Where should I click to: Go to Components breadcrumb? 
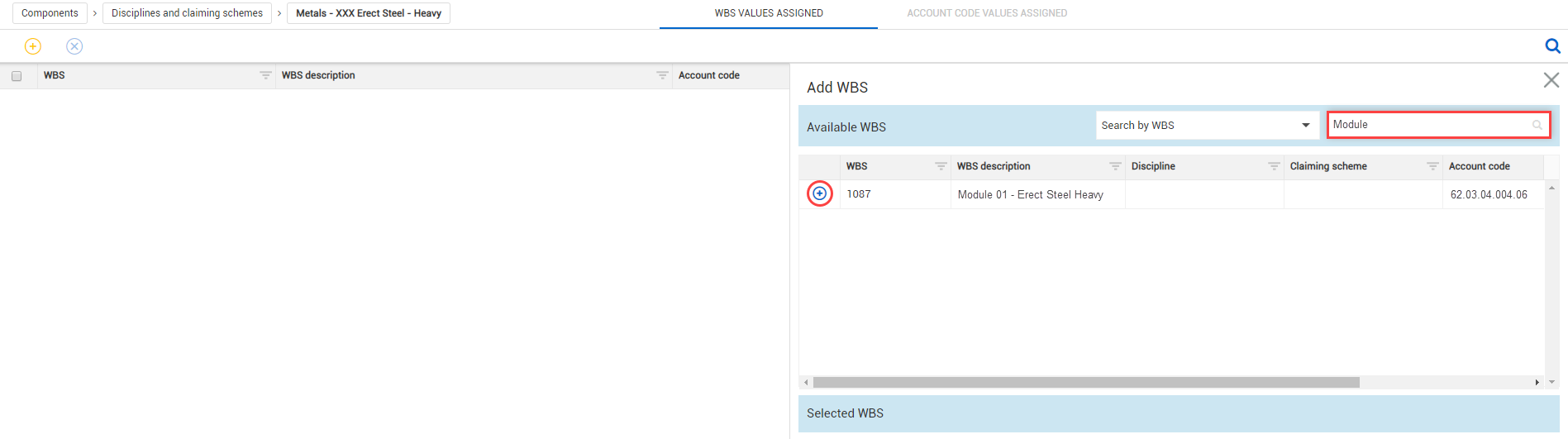(x=50, y=13)
